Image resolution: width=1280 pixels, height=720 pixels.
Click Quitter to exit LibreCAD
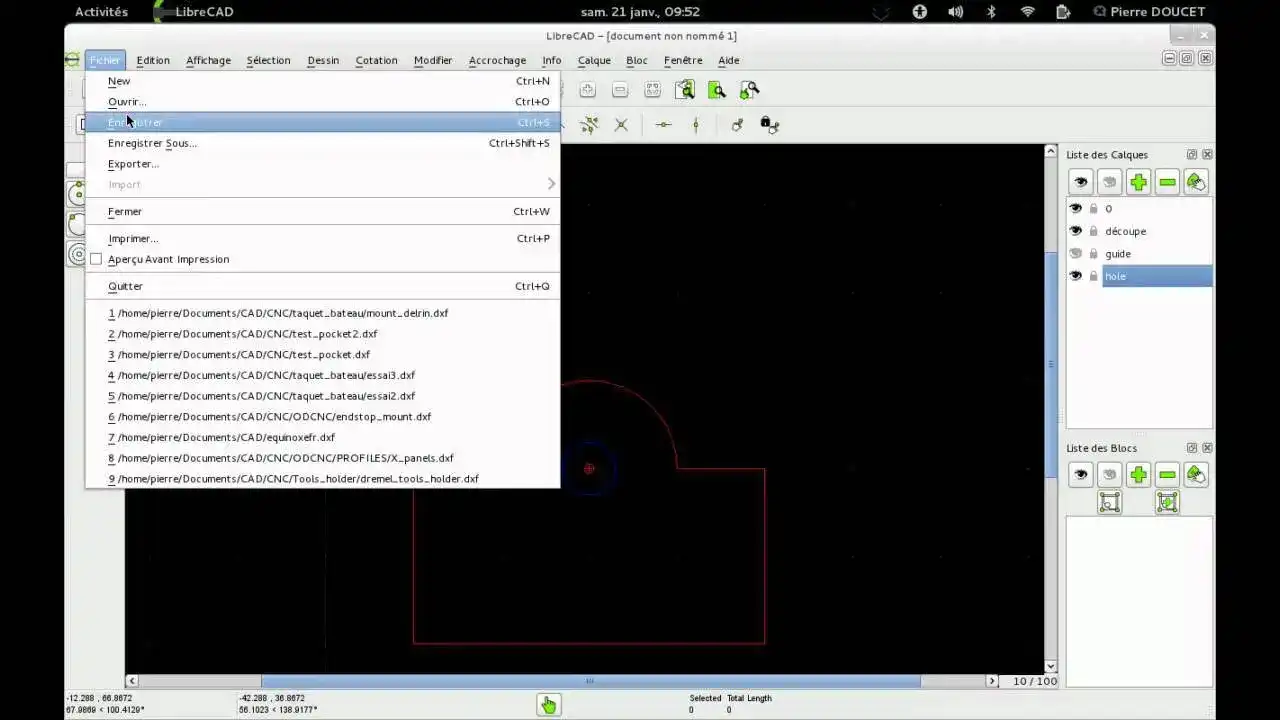point(125,286)
